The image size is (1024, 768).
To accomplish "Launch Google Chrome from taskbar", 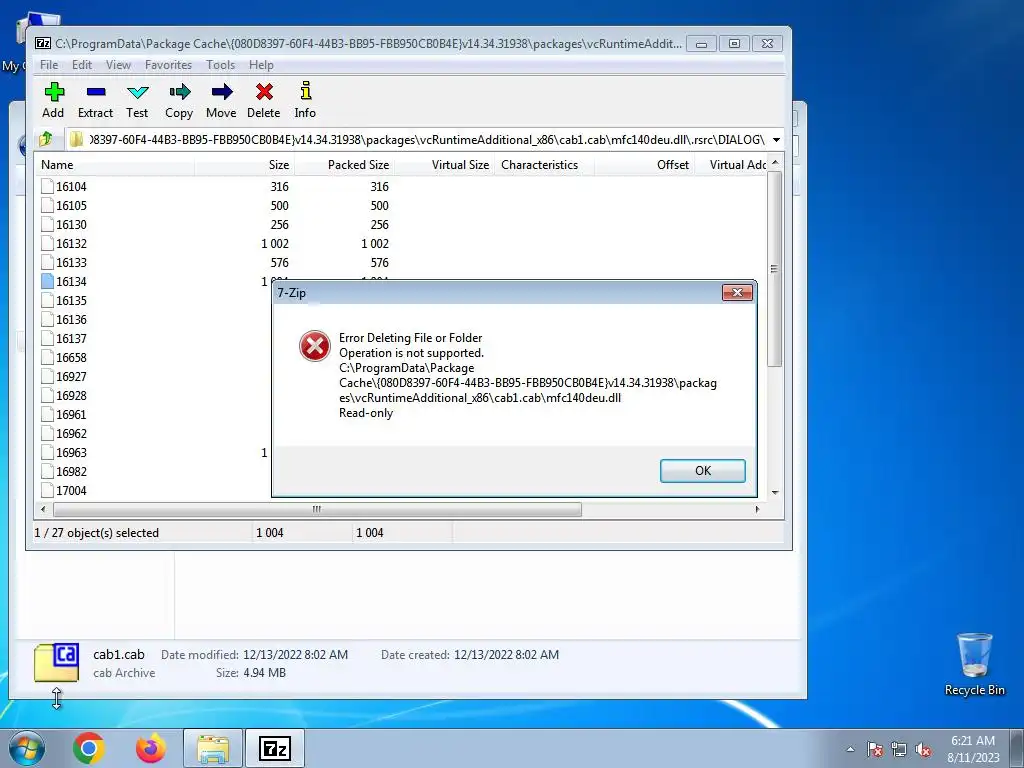I will coord(89,748).
